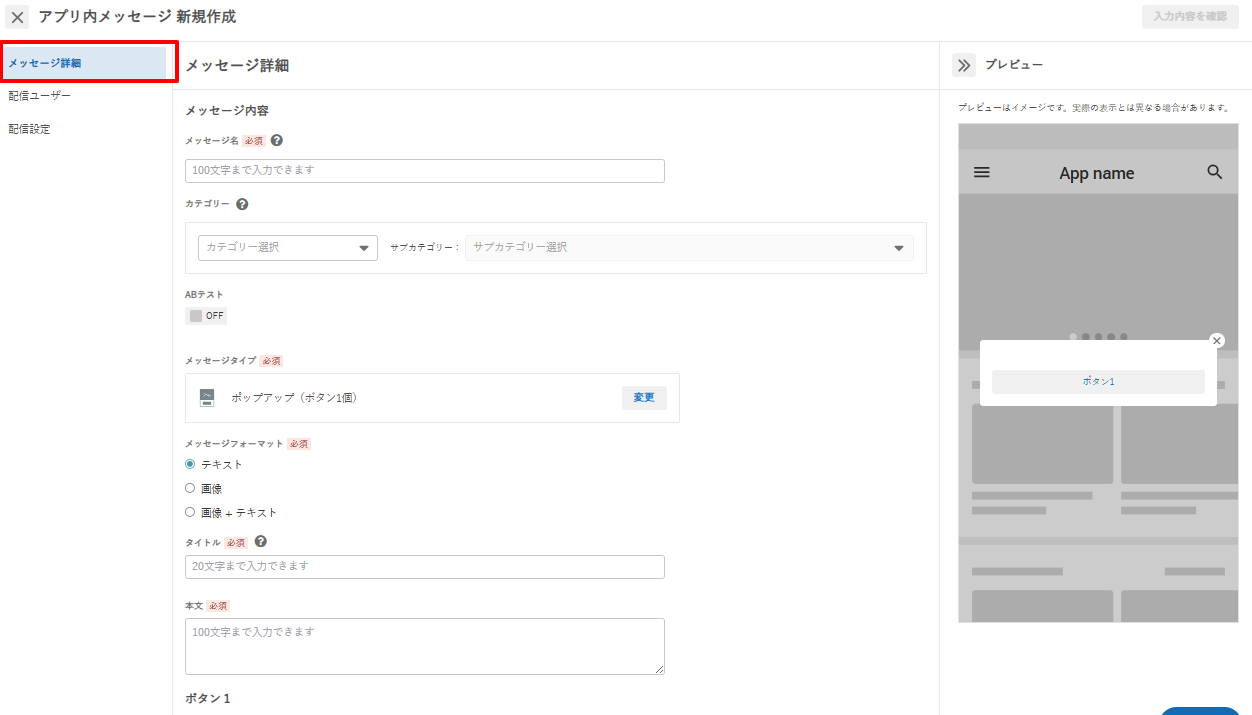Click the help icon next to タイトル

261,542
